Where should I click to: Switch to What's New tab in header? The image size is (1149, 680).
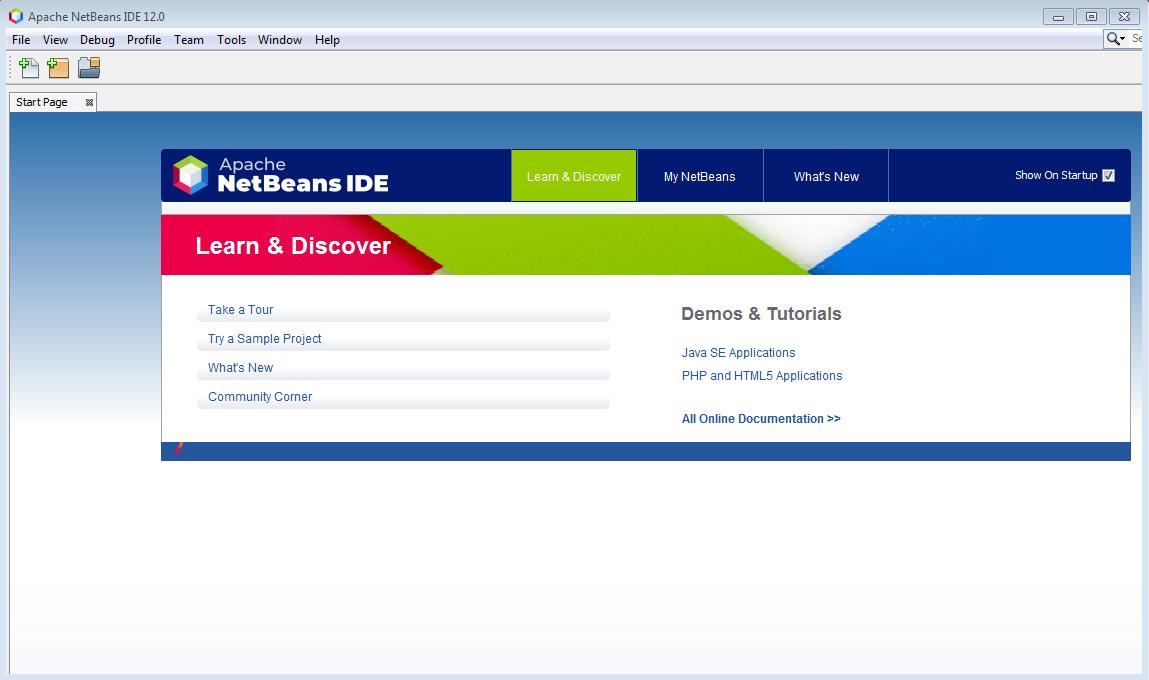826,176
